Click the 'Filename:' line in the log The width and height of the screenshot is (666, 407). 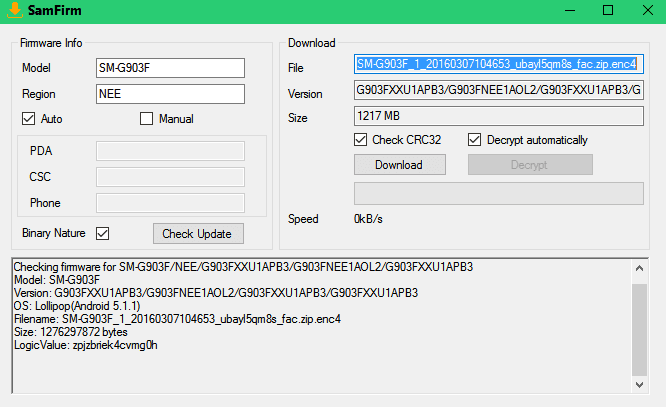point(177,319)
